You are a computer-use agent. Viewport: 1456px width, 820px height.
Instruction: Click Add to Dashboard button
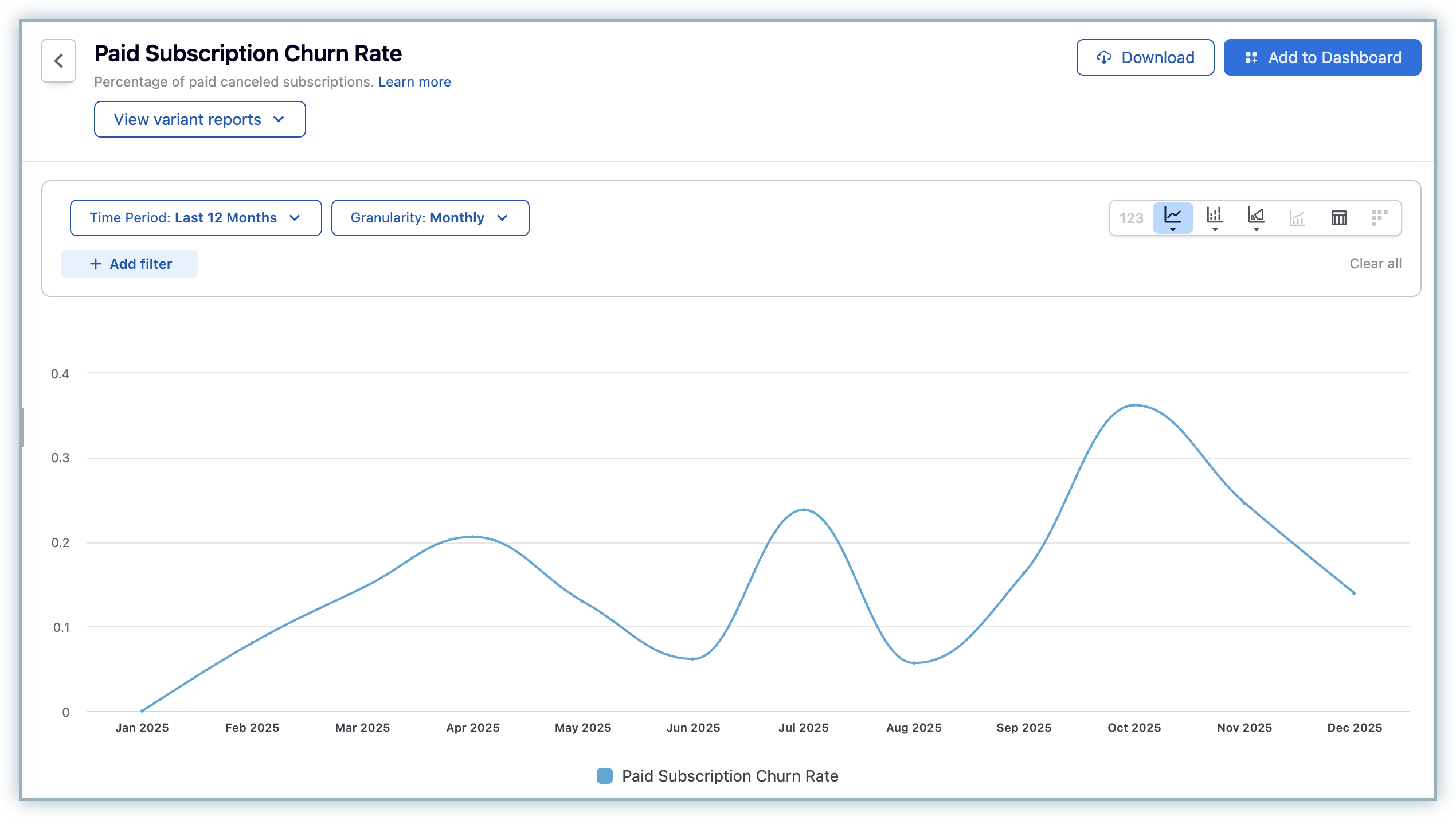pos(1322,57)
